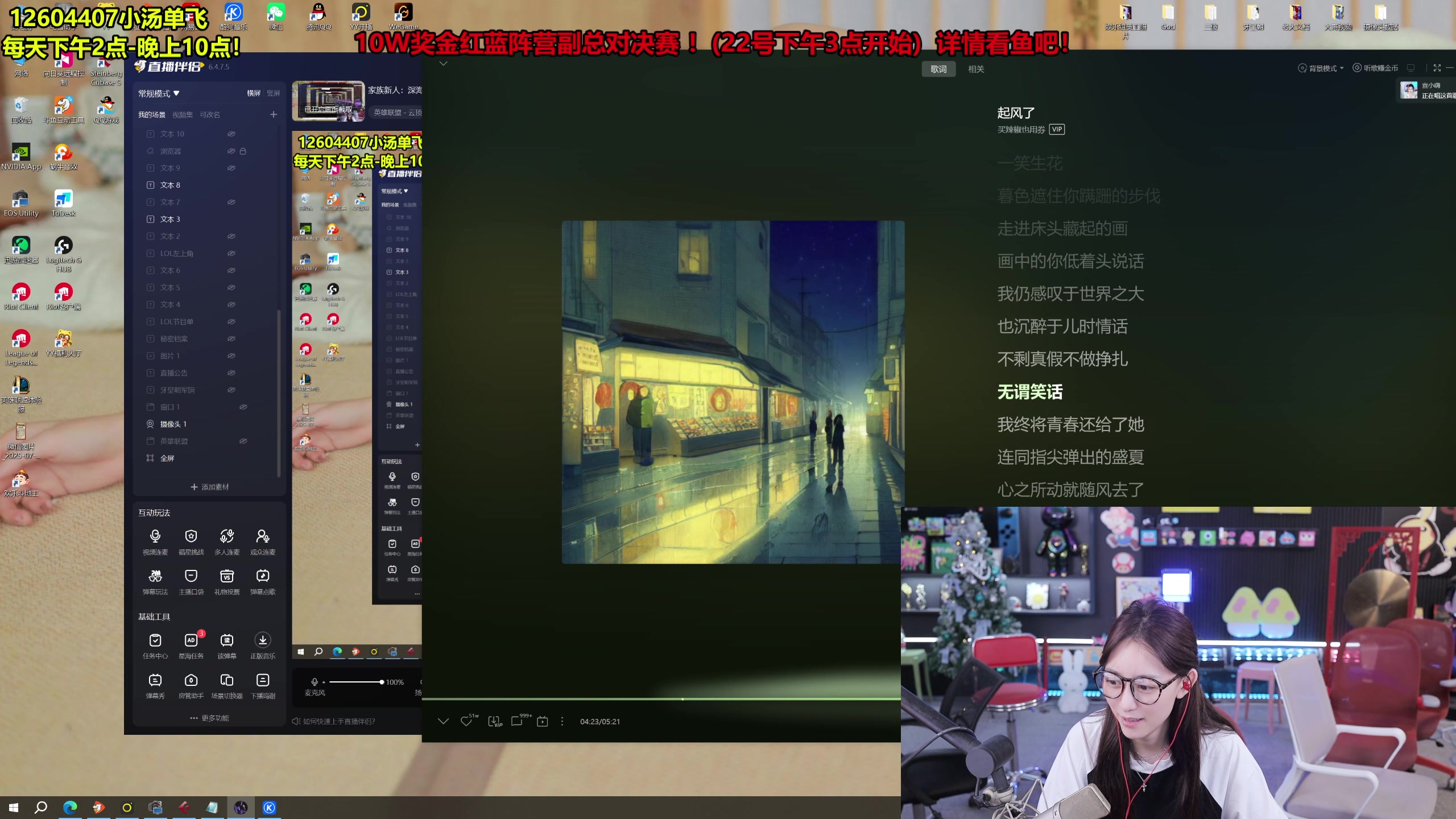The width and height of the screenshot is (1456, 819).
Task: Toggle visibility of 文本 10 source
Action: [x=231, y=134]
